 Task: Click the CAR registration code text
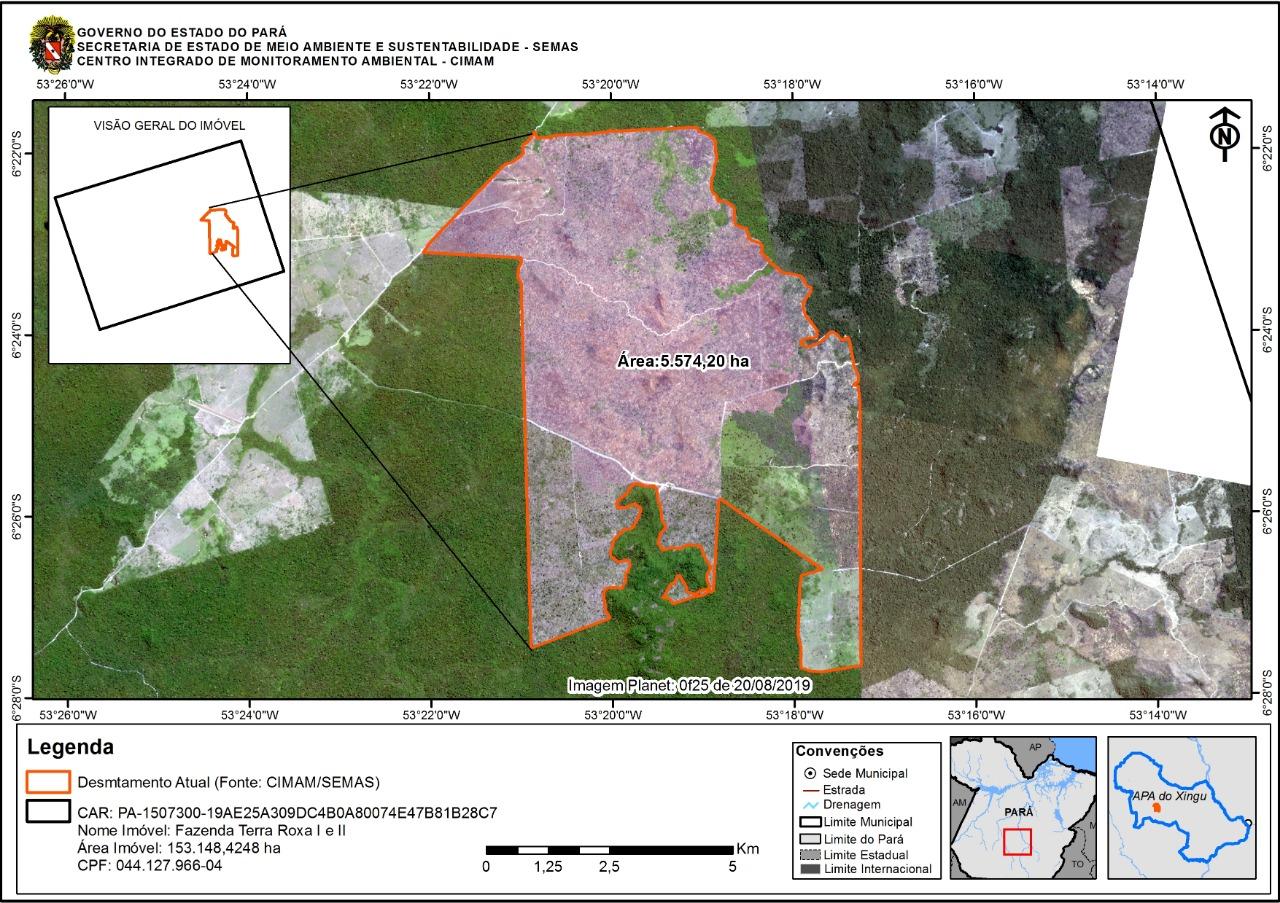coord(287,812)
